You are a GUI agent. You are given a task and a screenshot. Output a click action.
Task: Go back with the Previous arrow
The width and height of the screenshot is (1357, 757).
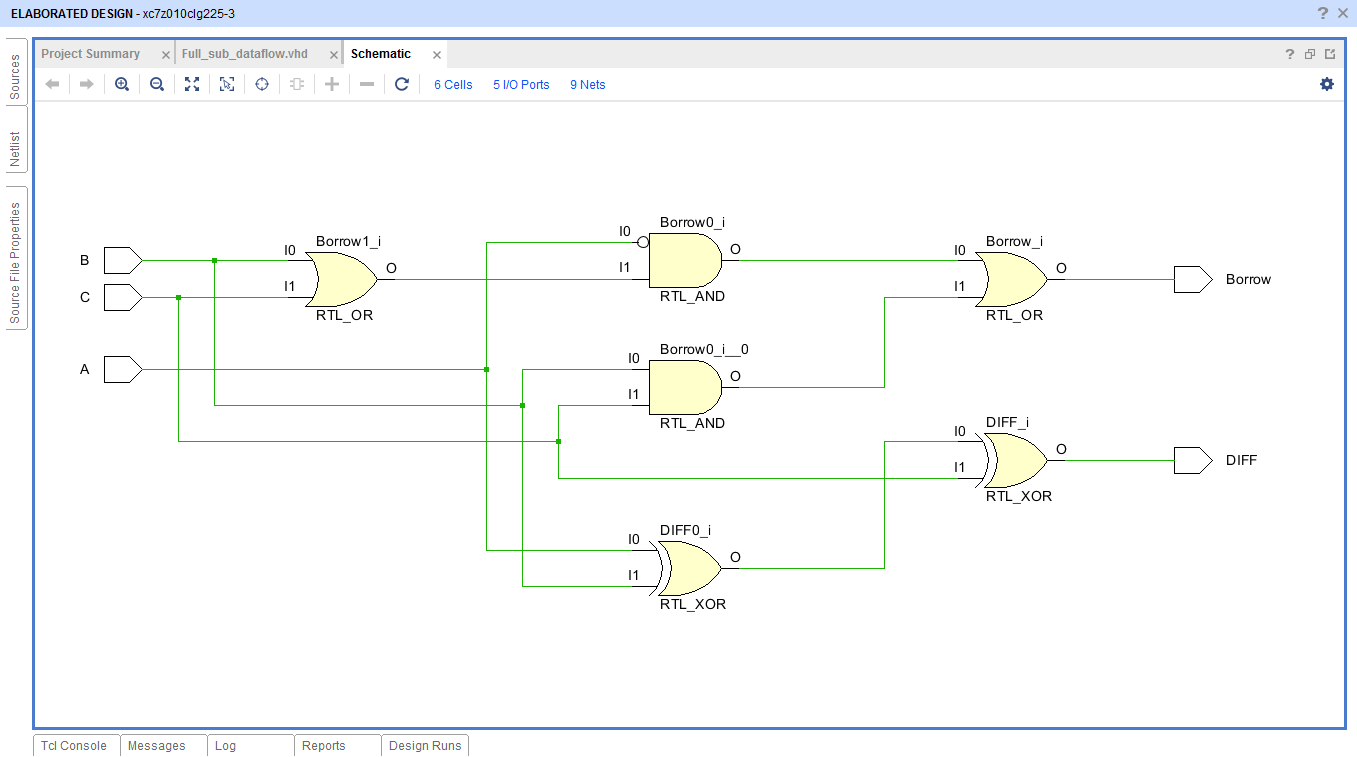point(53,85)
